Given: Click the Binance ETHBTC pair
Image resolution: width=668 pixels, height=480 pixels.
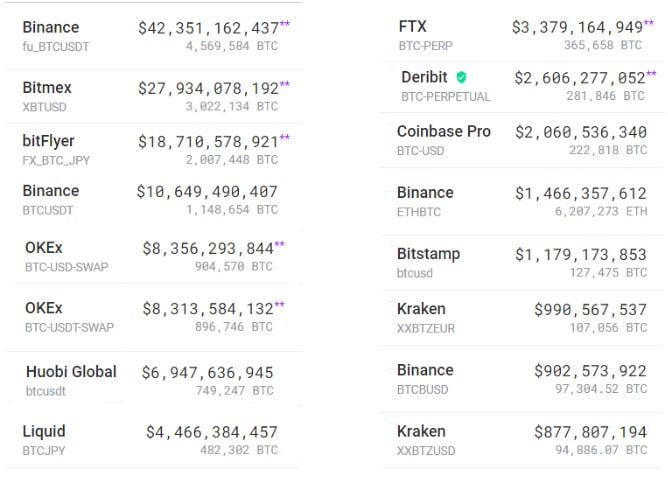Looking at the screenshot, I should [x=522, y=201].
